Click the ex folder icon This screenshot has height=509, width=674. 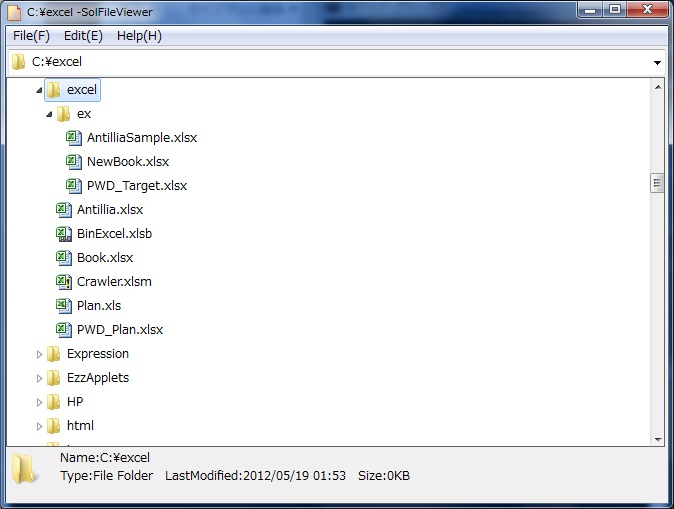click(63, 114)
